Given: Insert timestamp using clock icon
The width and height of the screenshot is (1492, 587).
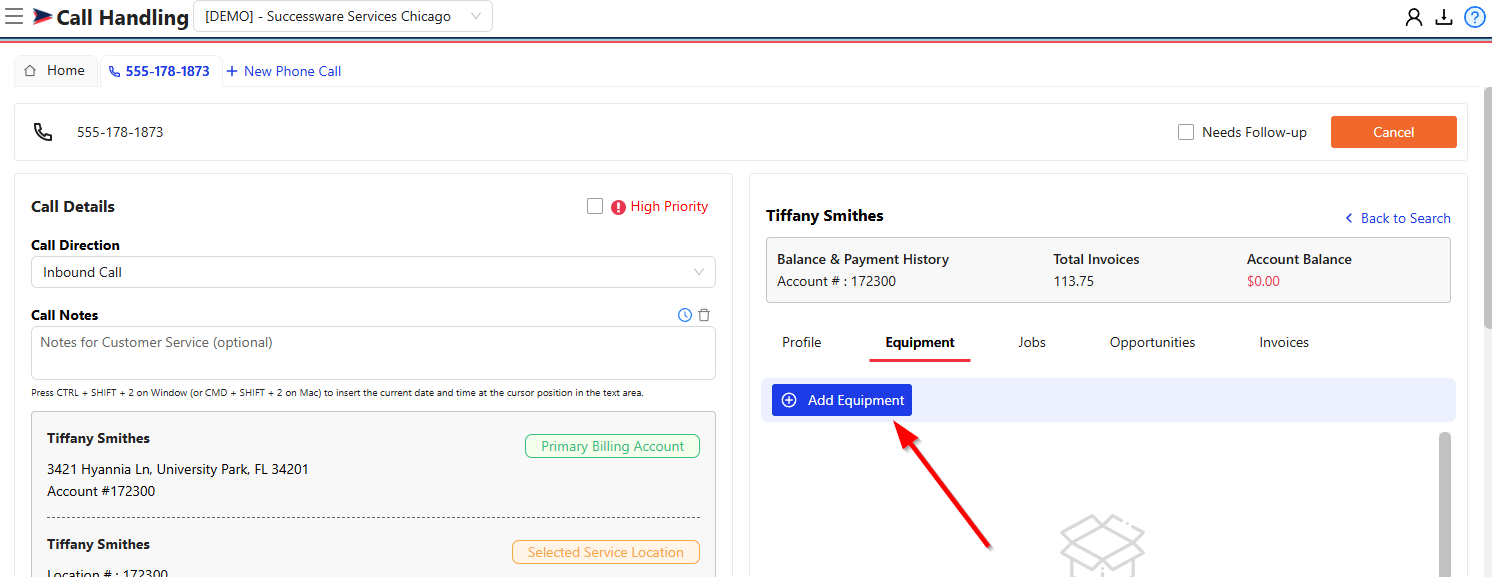Looking at the screenshot, I should coord(685,315).
